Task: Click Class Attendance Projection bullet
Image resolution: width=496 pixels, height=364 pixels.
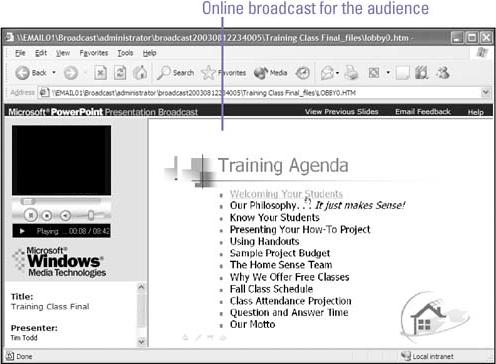Action: click(x=291, y=301)
